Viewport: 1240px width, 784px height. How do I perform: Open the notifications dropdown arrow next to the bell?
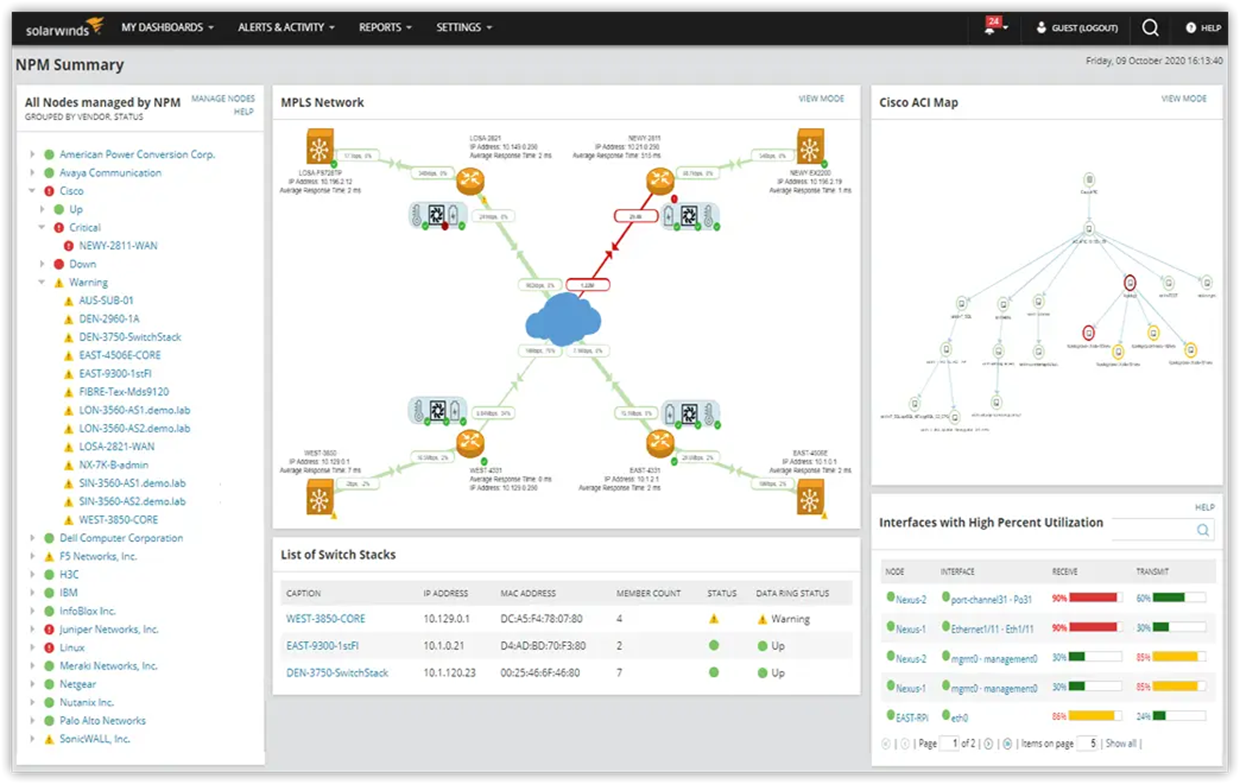point(1005,28)
